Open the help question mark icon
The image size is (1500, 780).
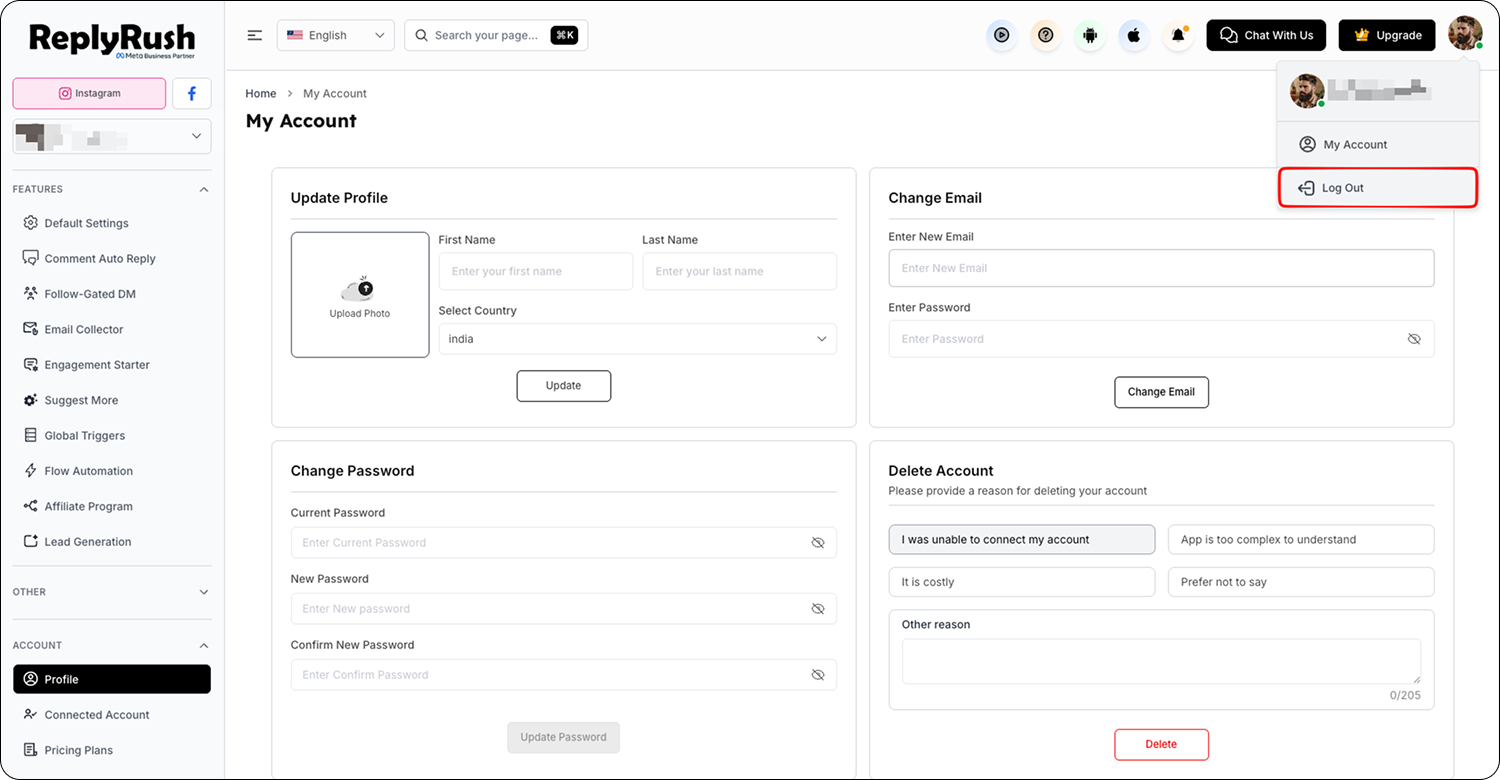click(1046, 35)
